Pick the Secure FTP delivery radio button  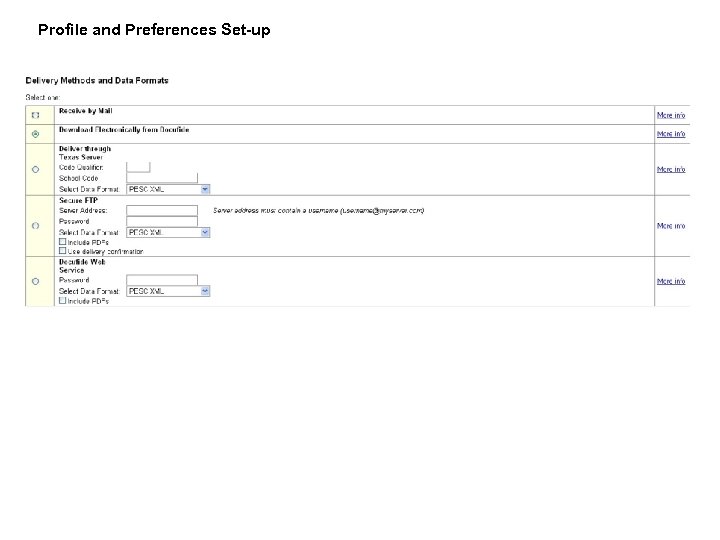coord(36,225)
